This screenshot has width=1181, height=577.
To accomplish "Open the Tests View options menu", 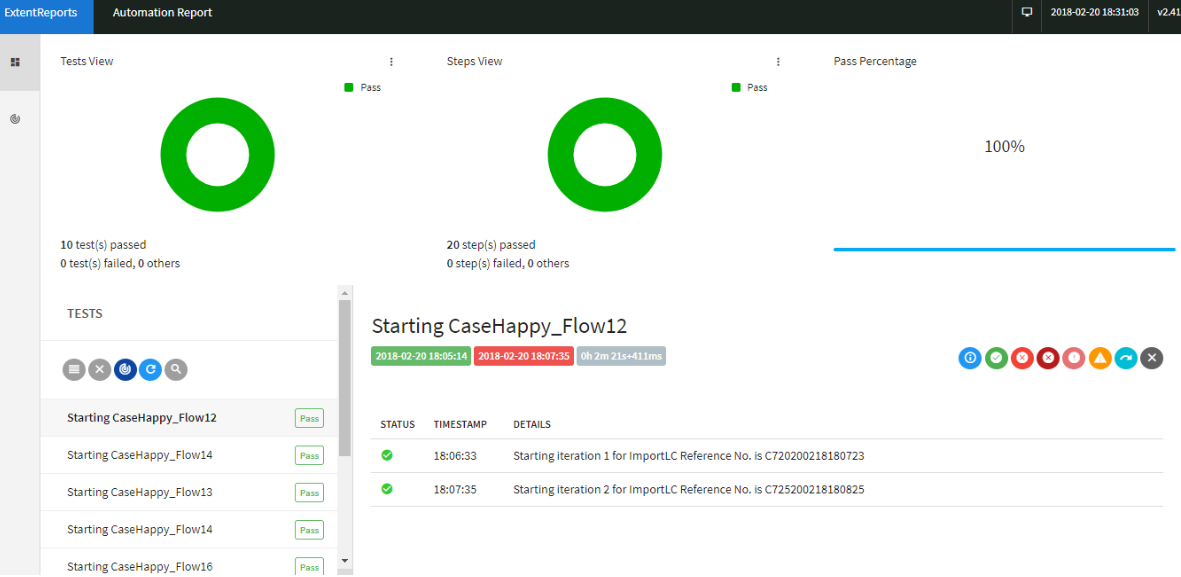I will click(x=391, y=61).
